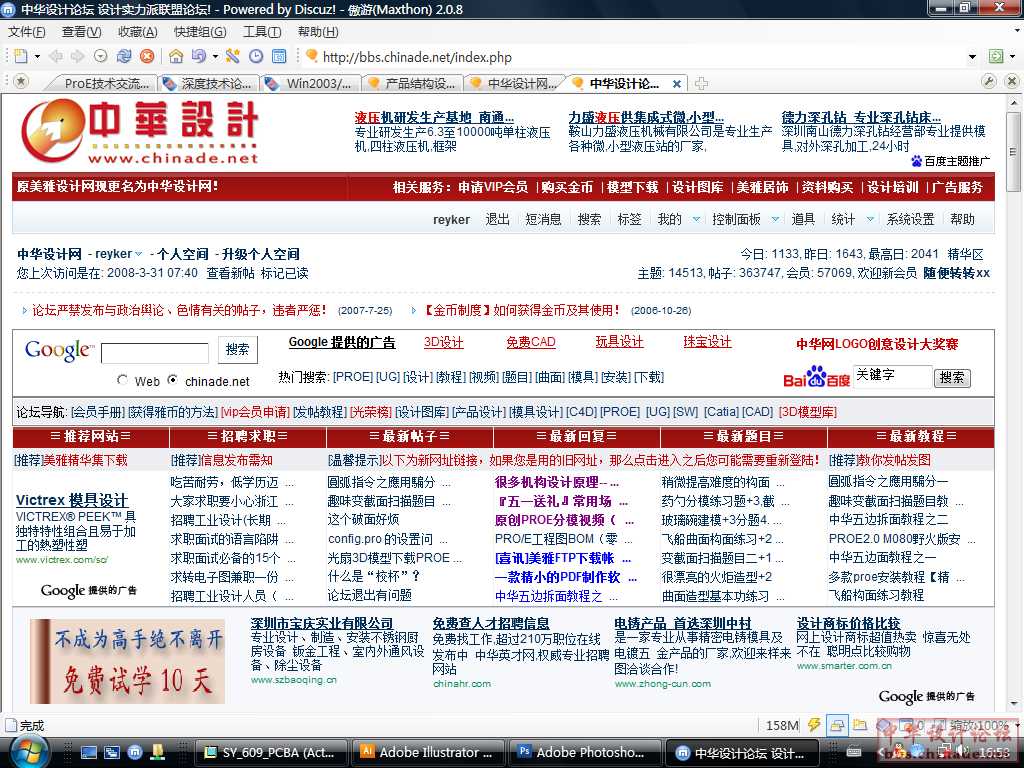Open the Undo icon's dropdown arrow

215,57
